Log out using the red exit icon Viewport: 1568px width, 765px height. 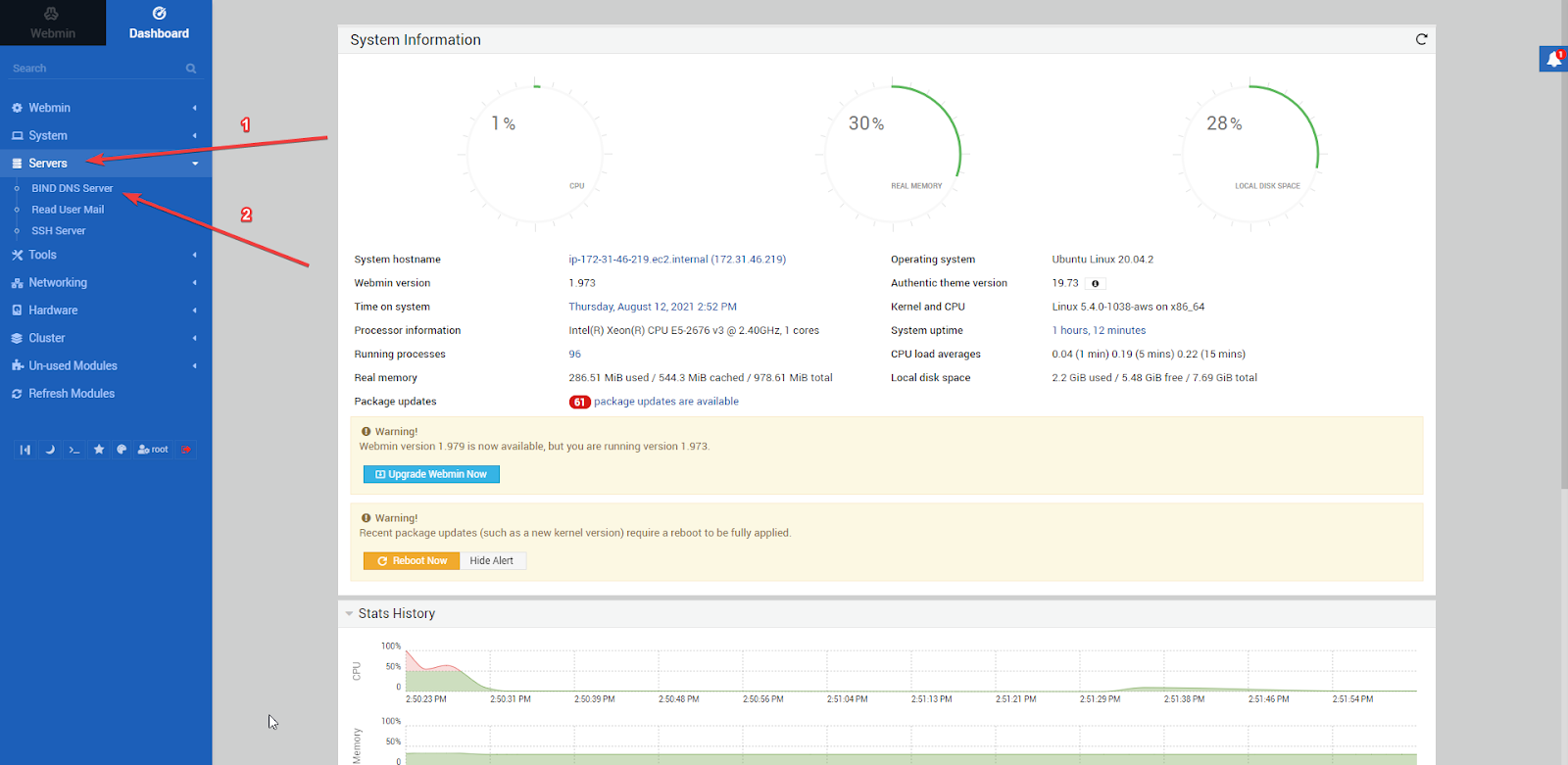pyautogui.click(x=186, y=450)
